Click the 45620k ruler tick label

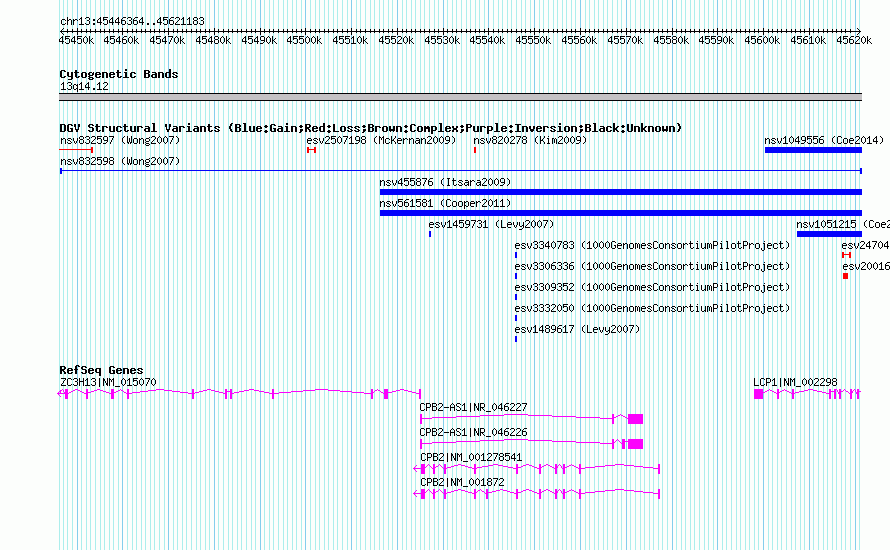point(854,41)
